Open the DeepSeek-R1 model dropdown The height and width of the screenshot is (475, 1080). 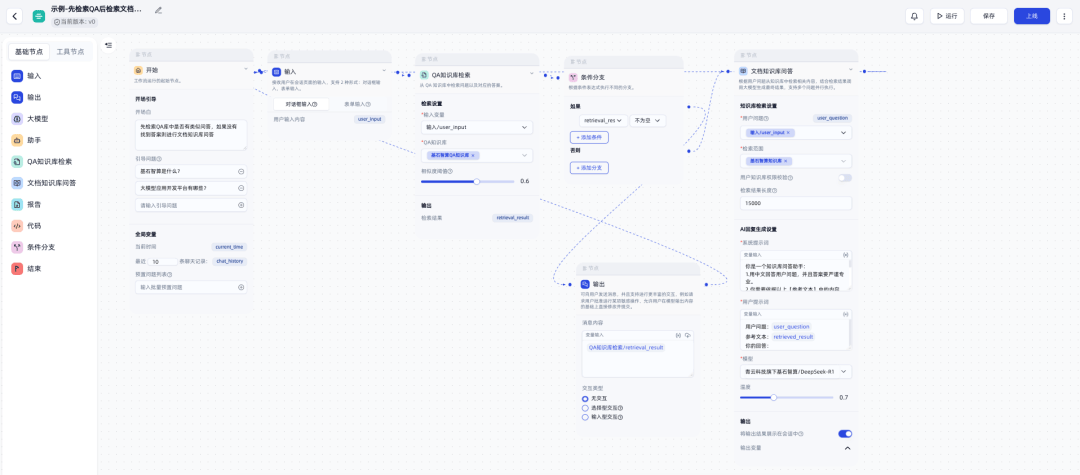coord(796,372)
